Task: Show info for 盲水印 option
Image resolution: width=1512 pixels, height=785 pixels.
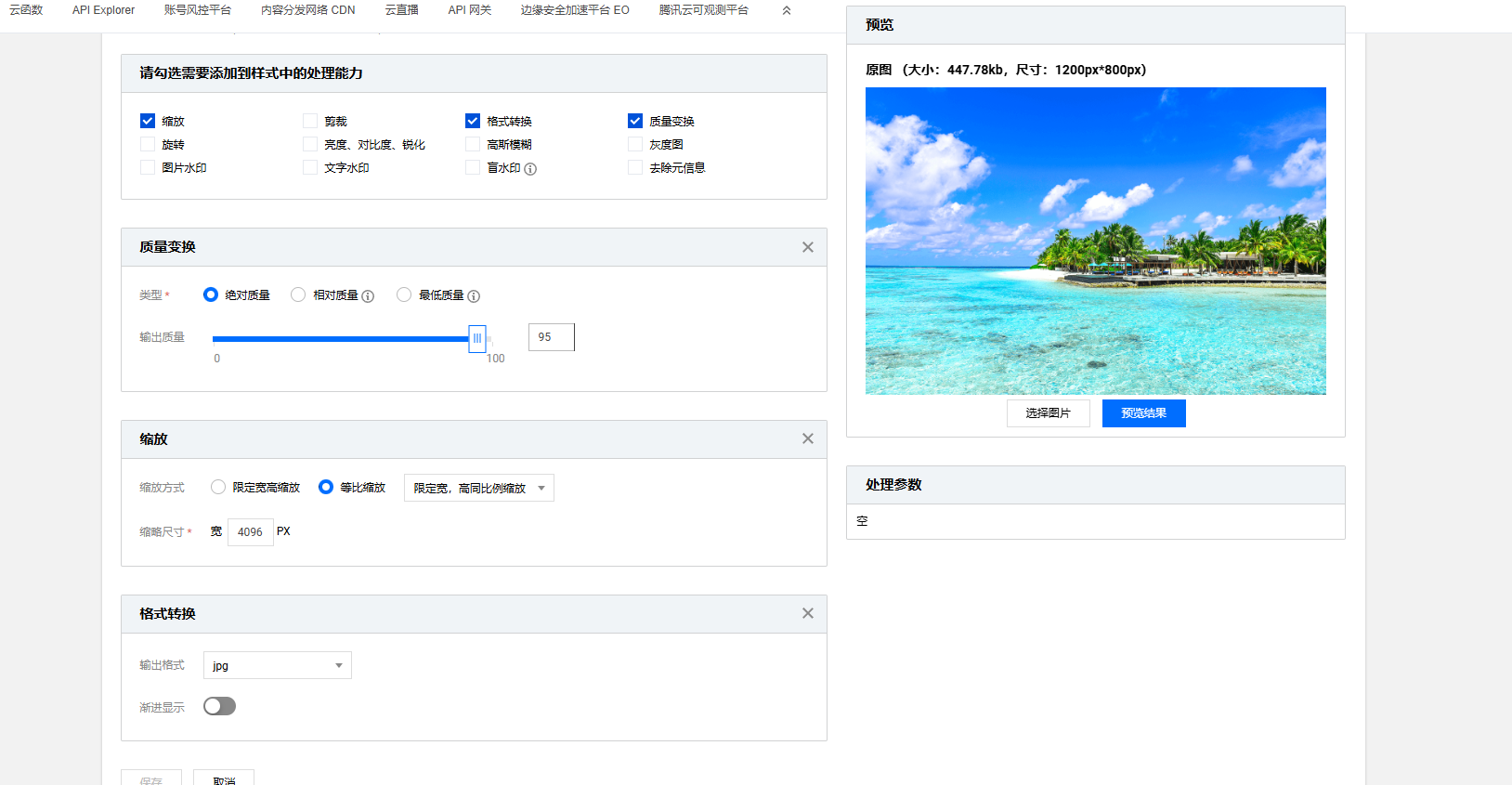Action: pos(530,169)
